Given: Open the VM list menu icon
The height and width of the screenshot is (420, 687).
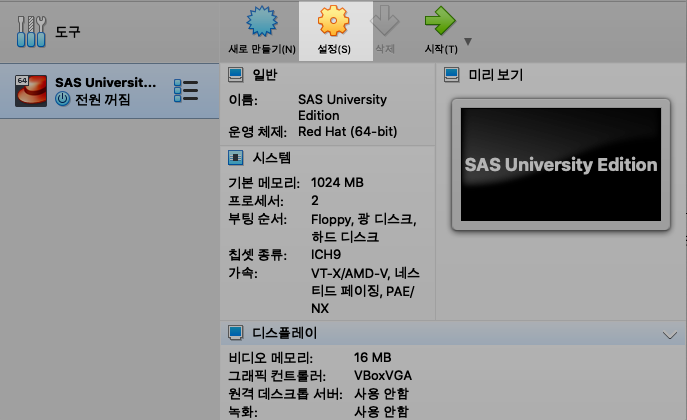Looking at the screenshot, I should (186, 91).
